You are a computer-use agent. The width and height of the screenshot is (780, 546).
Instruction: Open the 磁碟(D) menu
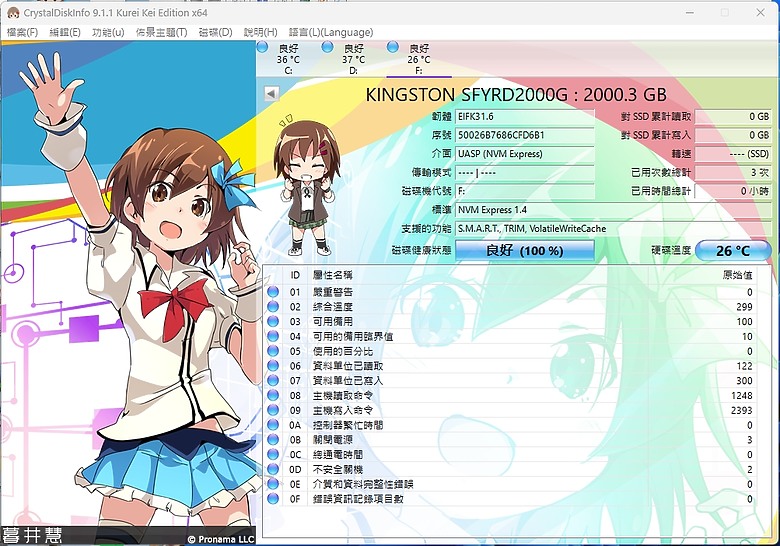click(215, 32)
